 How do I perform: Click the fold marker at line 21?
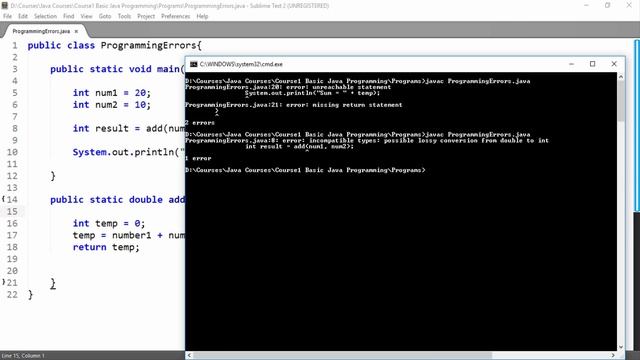pos(4,282)
